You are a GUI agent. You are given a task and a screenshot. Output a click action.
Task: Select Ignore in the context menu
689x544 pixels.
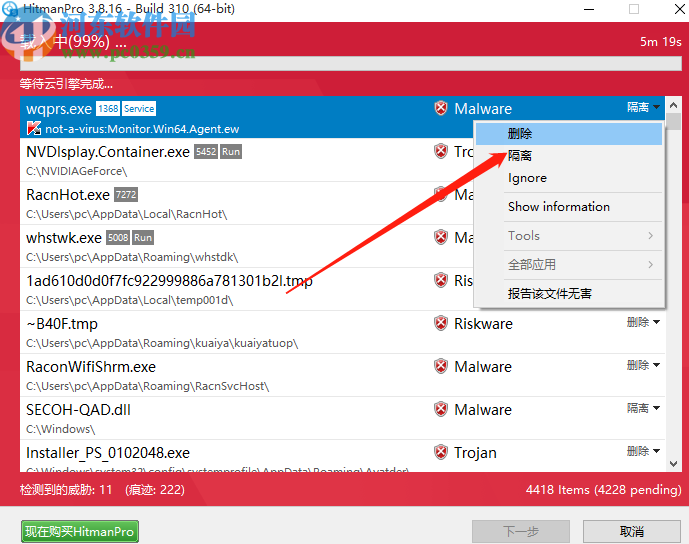click(x=569, y=178)
